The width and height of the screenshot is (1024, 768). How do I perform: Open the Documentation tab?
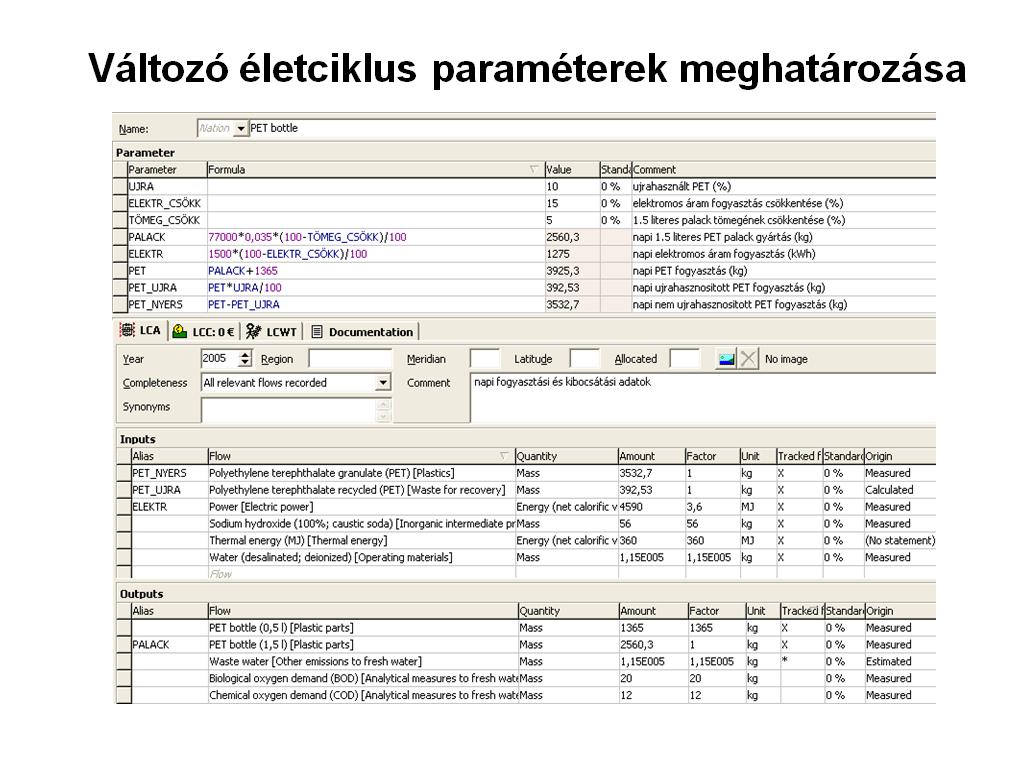click(363, 332)
